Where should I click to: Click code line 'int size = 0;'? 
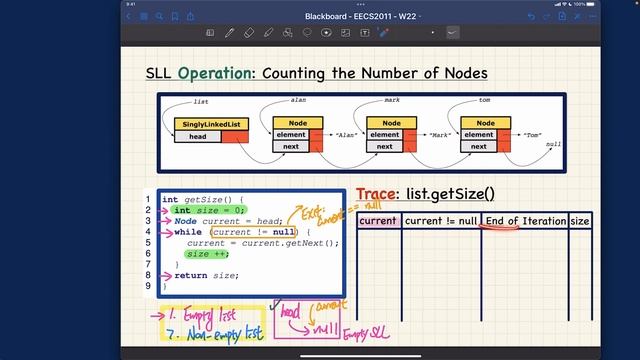[x=209, y=210]
